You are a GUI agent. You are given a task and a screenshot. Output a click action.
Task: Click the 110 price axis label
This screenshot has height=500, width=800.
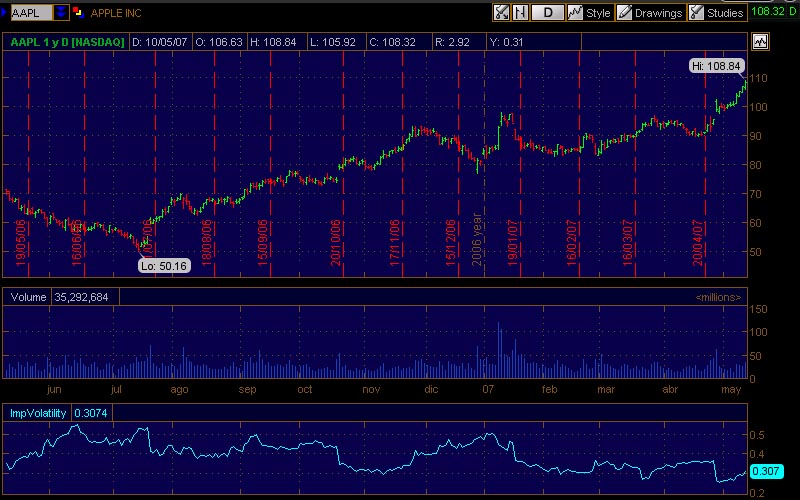click(x=758, y=78)
